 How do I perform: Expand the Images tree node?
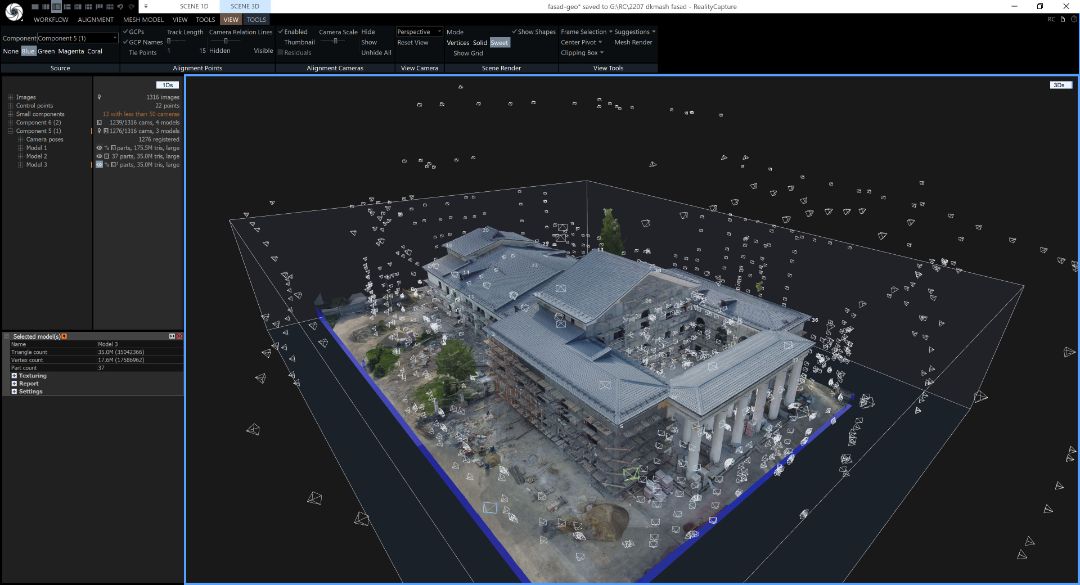click(10, 97)
